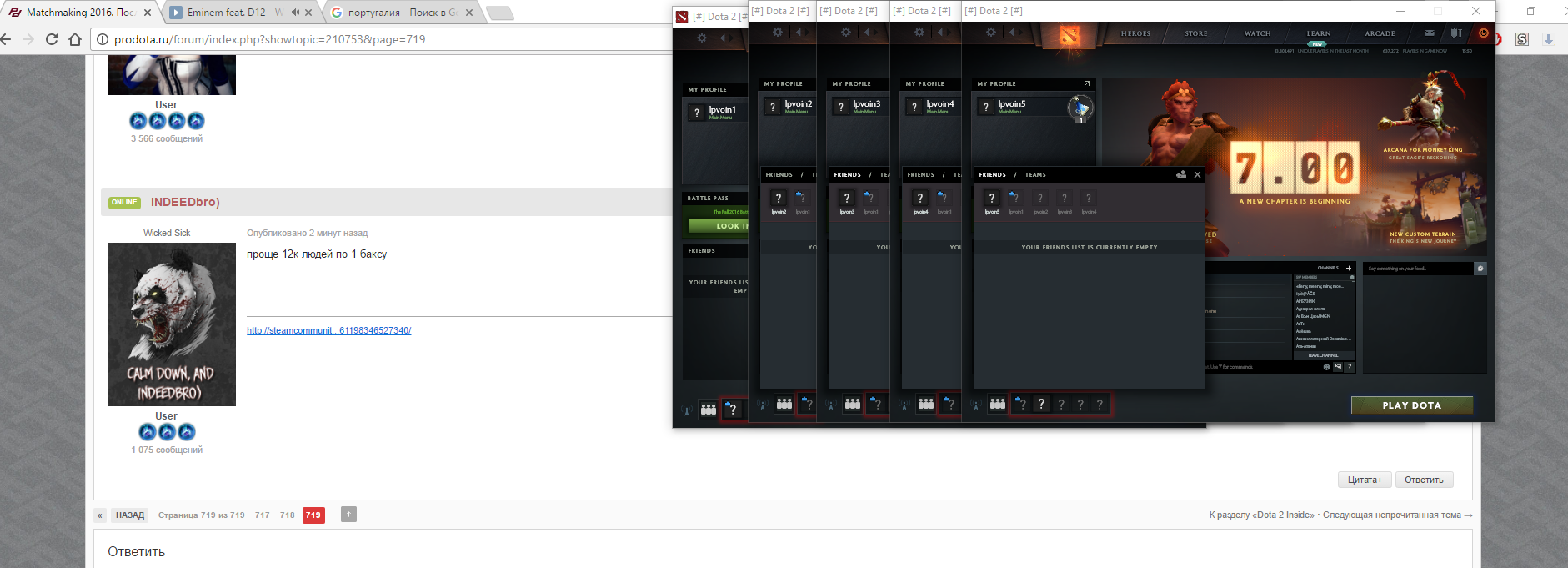1568x568 pixels.
Task: Open settings gear in lpvoin2 Dota window
Action: coord(778,33)
